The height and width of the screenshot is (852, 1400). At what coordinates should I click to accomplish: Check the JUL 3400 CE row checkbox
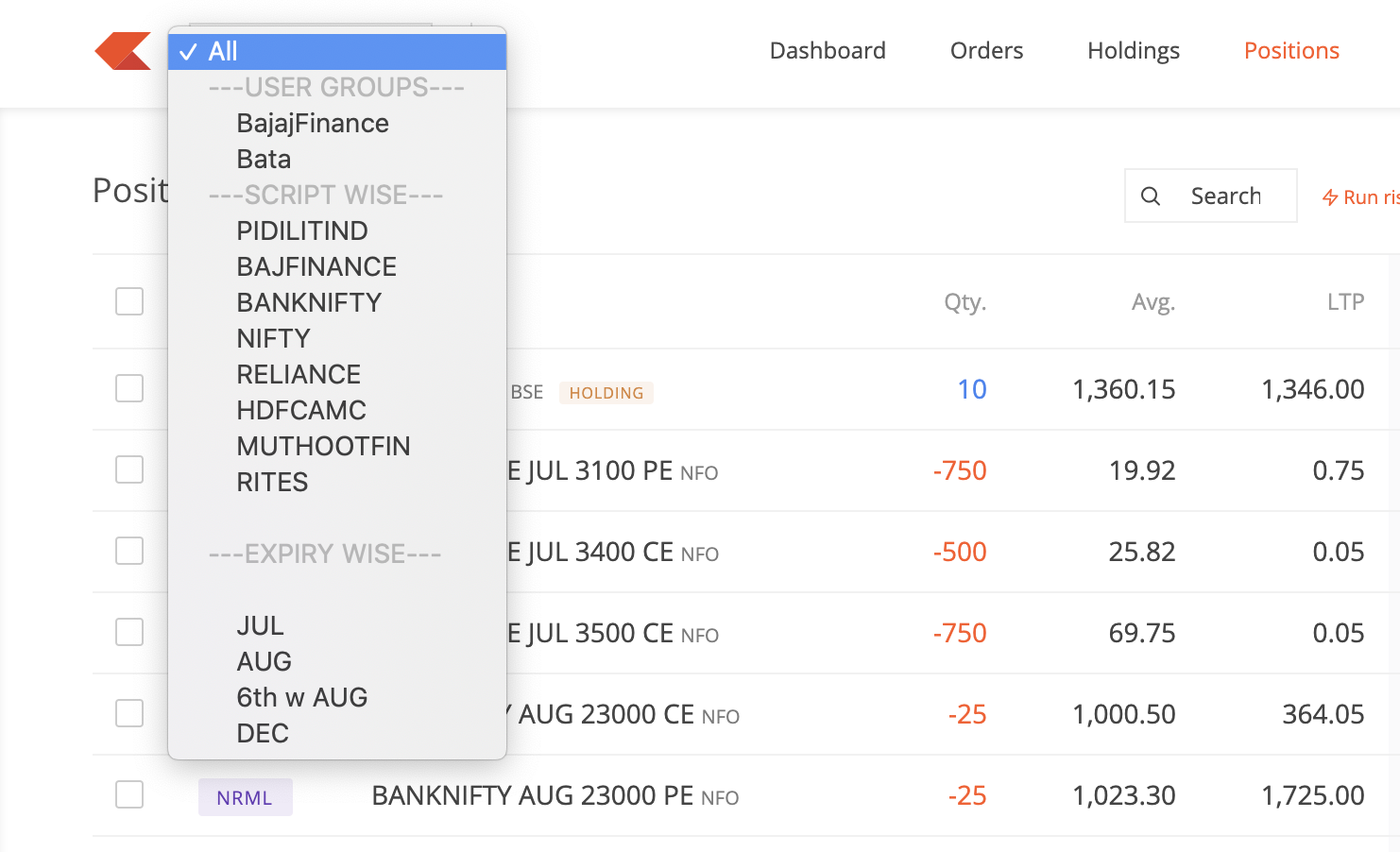click(x=129, y=552)
